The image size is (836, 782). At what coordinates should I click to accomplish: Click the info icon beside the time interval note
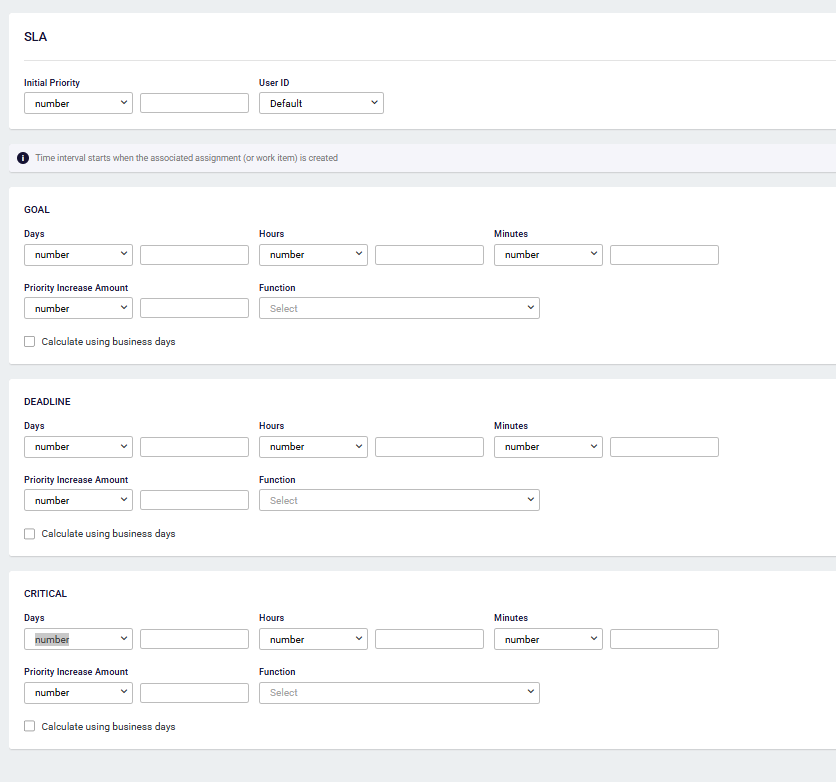point(23,158)
